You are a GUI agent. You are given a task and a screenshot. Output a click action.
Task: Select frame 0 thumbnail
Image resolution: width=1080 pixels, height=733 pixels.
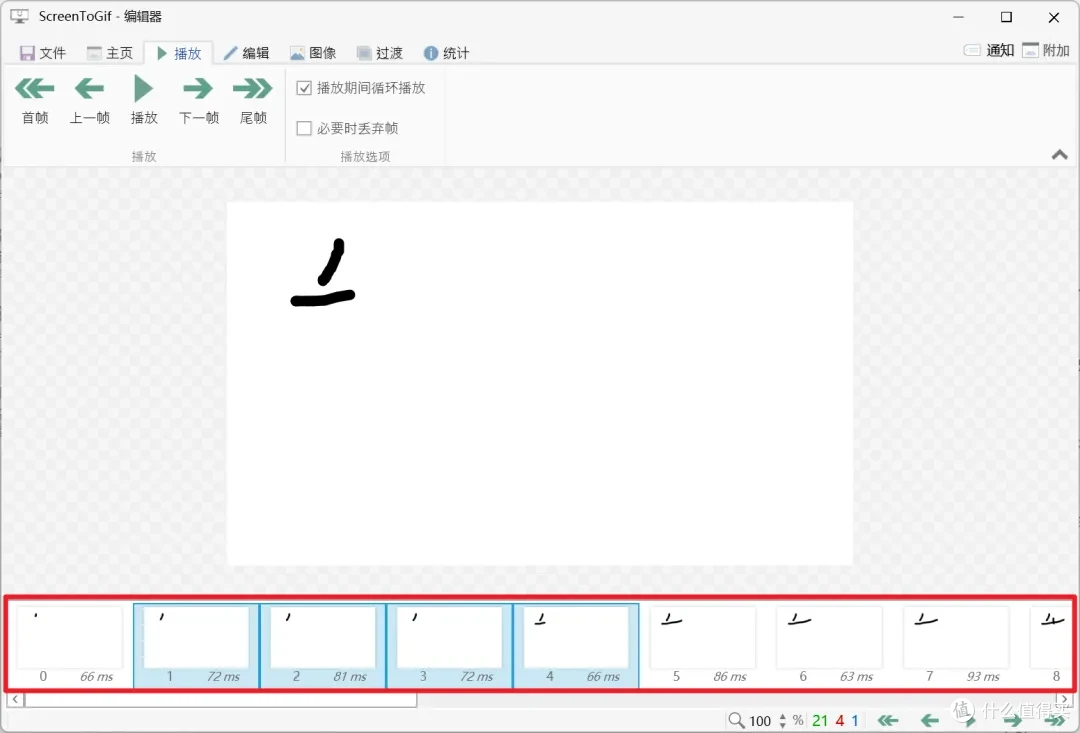coord(70,646)
